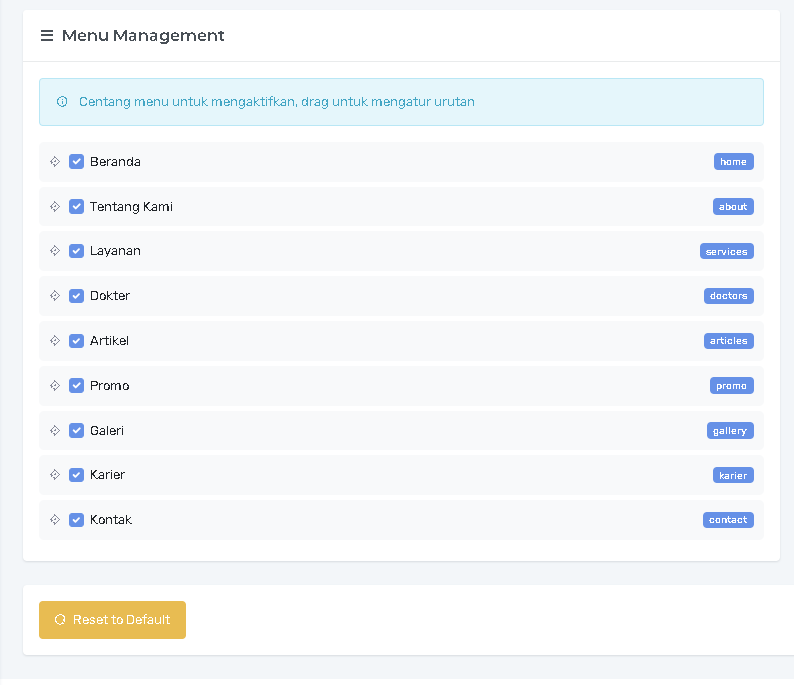The height and width of the screenshot is (685, 794).
Task: Click the drag handle icon beside Tentang Kami
Action: point(55,207)
